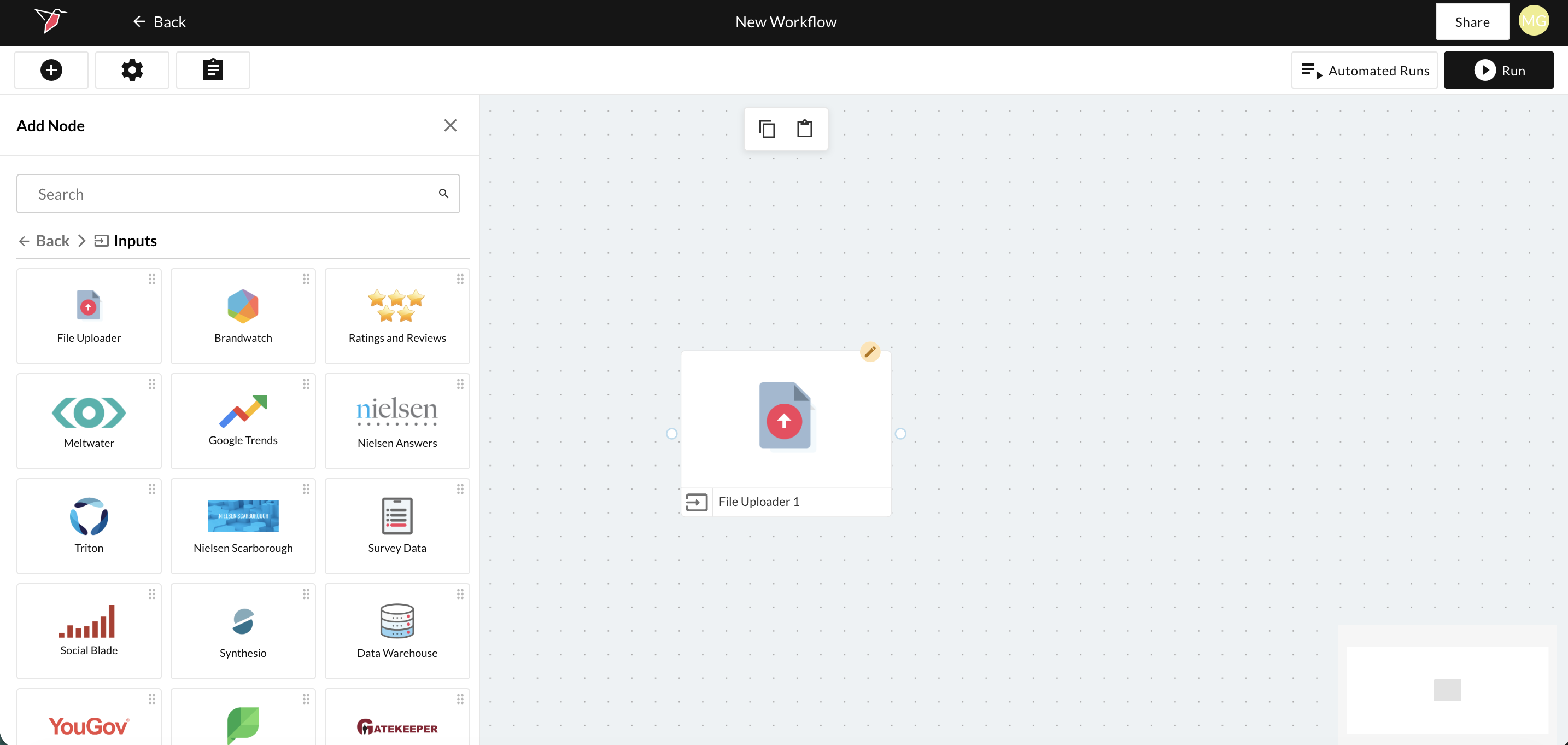Image resolution: width=1568 pixels, height=745 pixels.
Task: Click the copy icon on canvas toolbar
Action: point(767,129)
